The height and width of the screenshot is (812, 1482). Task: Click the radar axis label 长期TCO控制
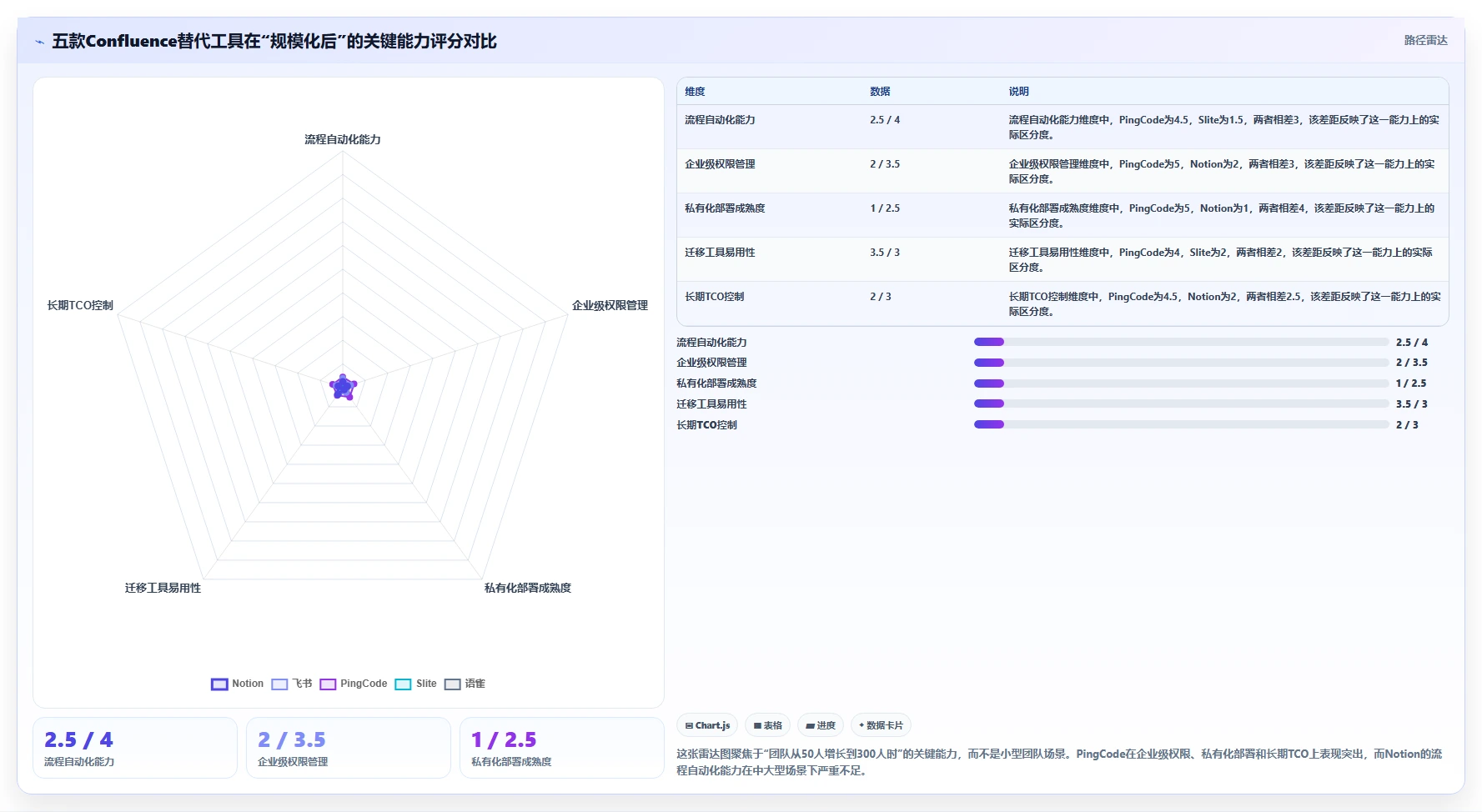point(80,306)
